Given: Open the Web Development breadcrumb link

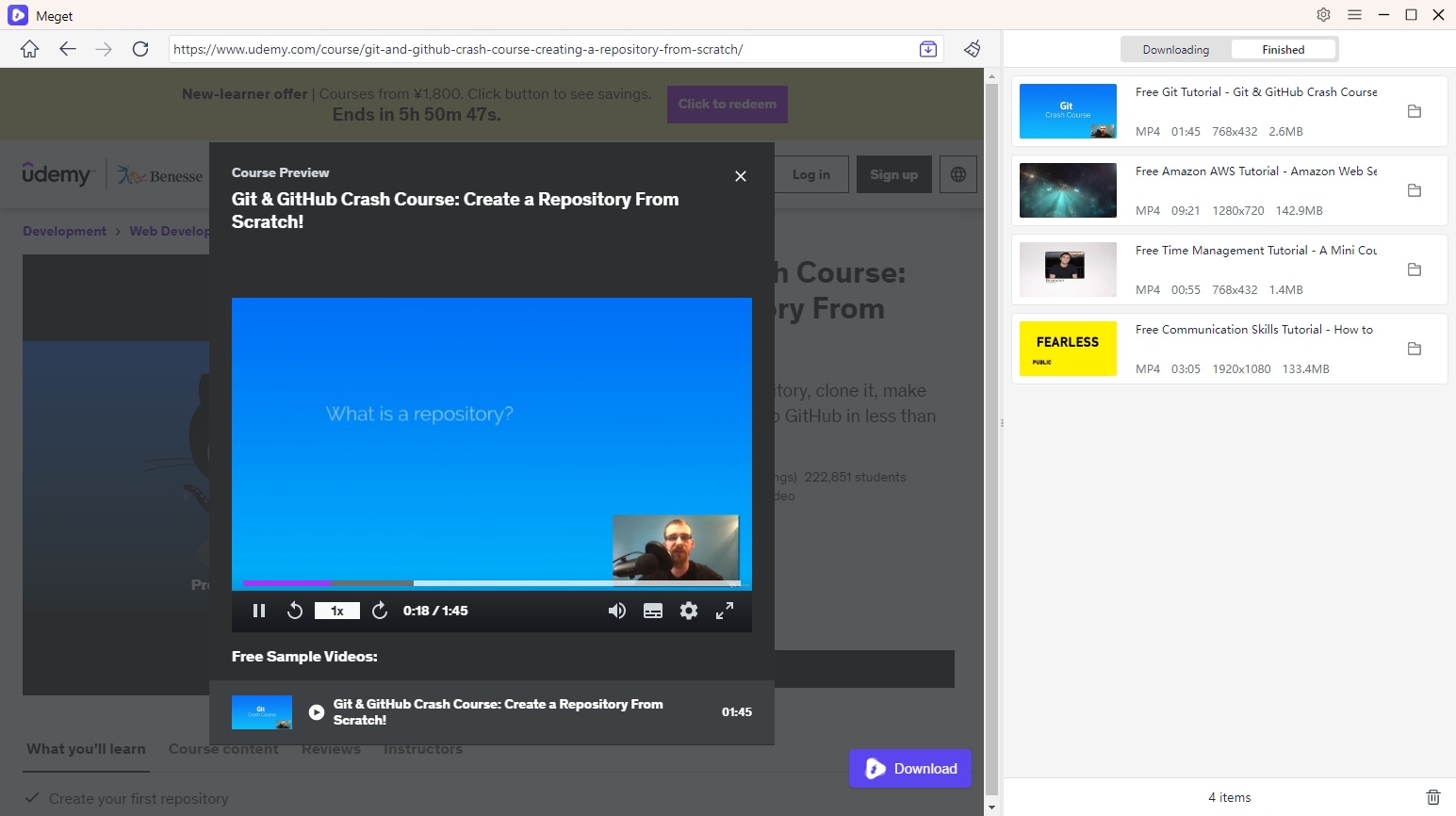Looking at the screenshot, I should click(x=169, y=231).
